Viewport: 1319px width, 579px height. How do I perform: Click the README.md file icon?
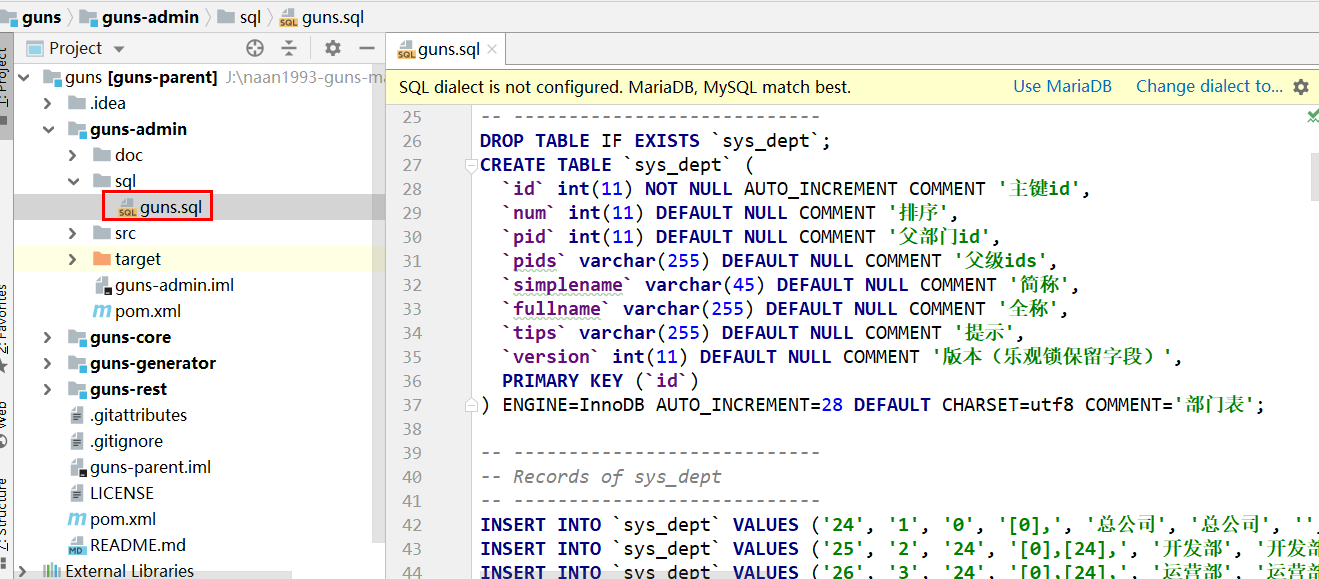pyautogui.click(x=77, y=545)
